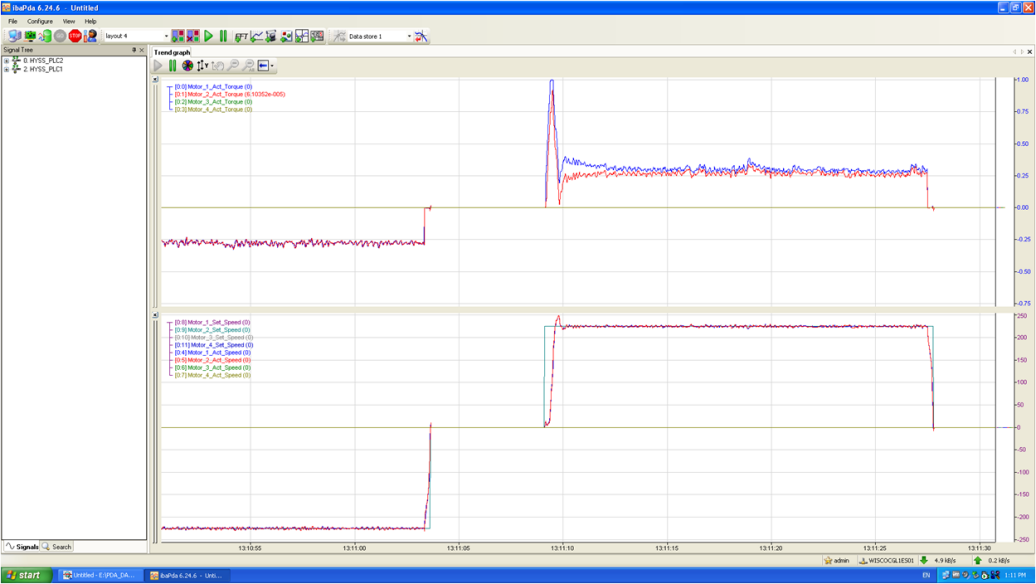
Task: Click the grey GO start acquisition button
Action: point(60,36)
